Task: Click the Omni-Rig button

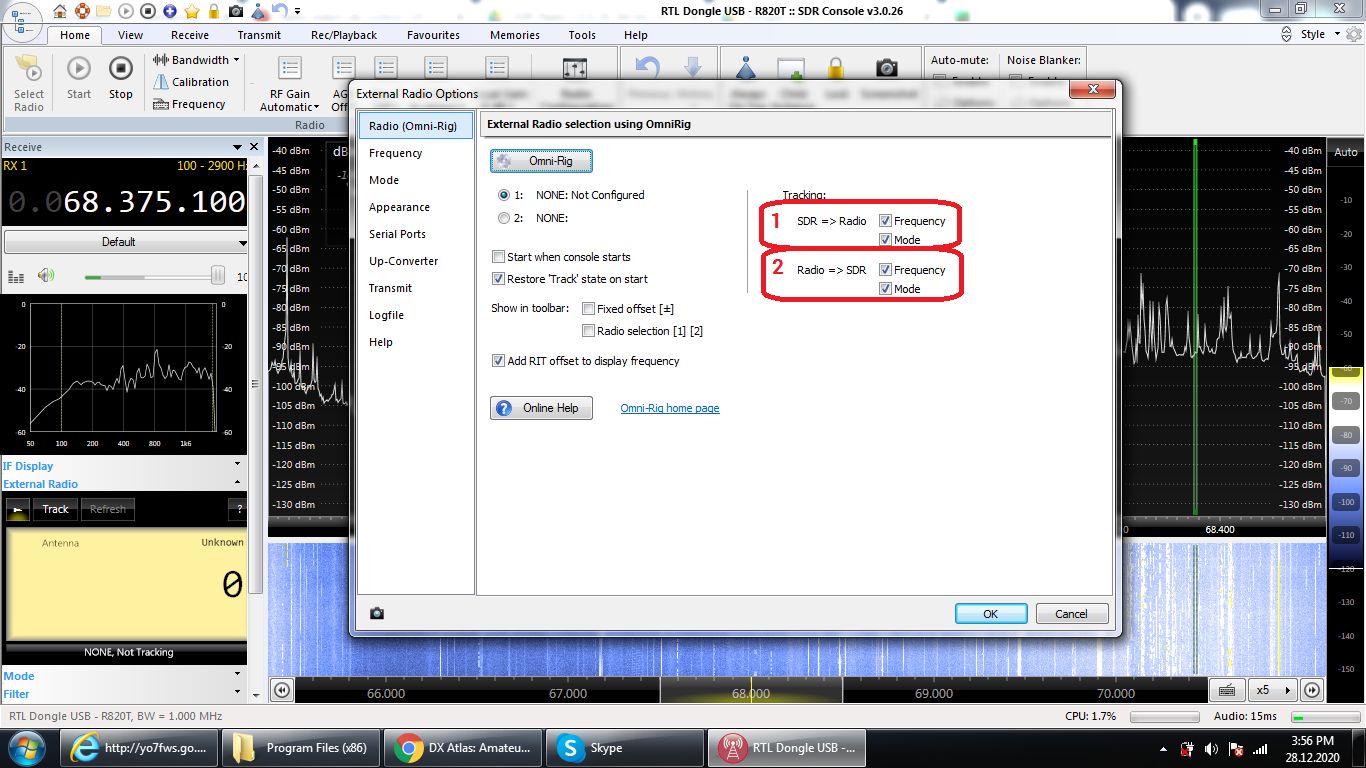Action: [541, 161]
